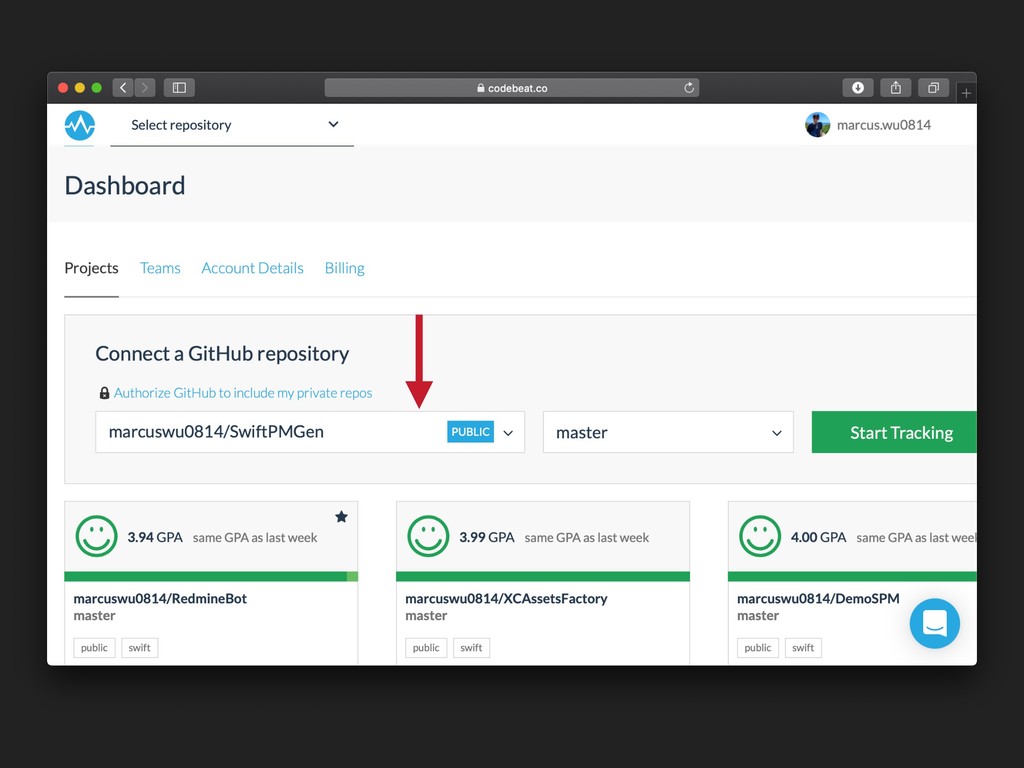Open the Select repository dropdown
This screenshot has width=1024, height=768.
(232, 125)
